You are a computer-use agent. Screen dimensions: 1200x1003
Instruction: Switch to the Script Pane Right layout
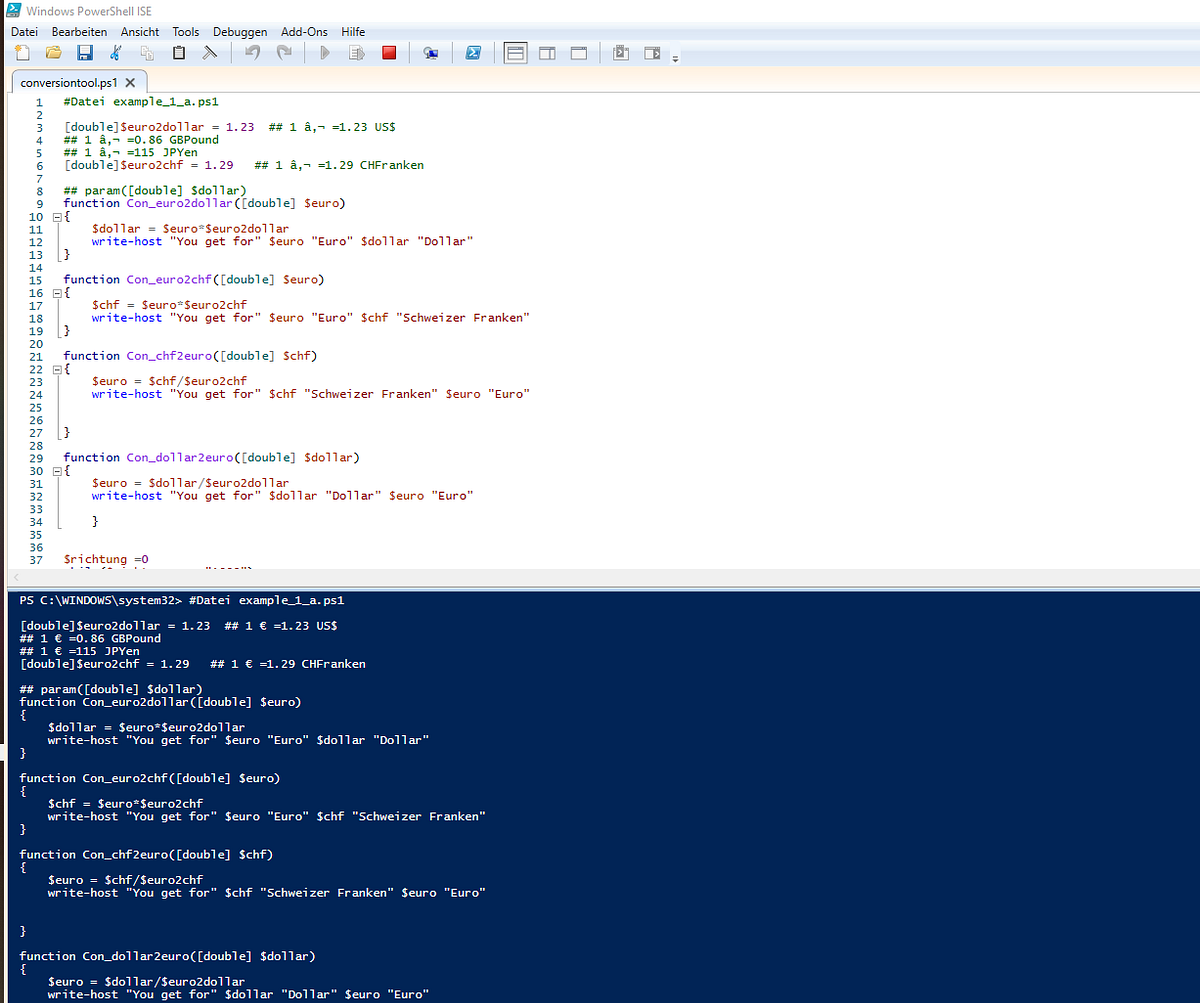[547, 52]
